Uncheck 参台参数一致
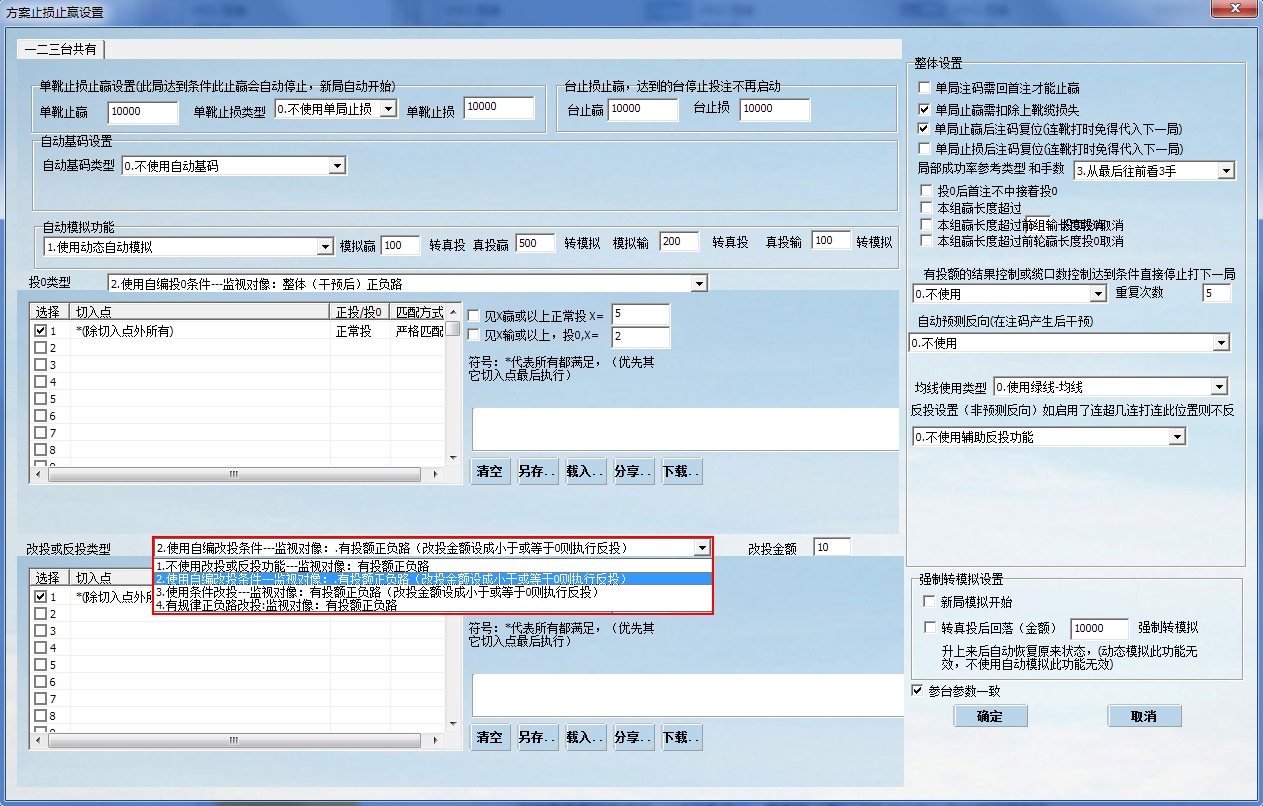Screen dimensions: 1263x806 pos(916,690)
